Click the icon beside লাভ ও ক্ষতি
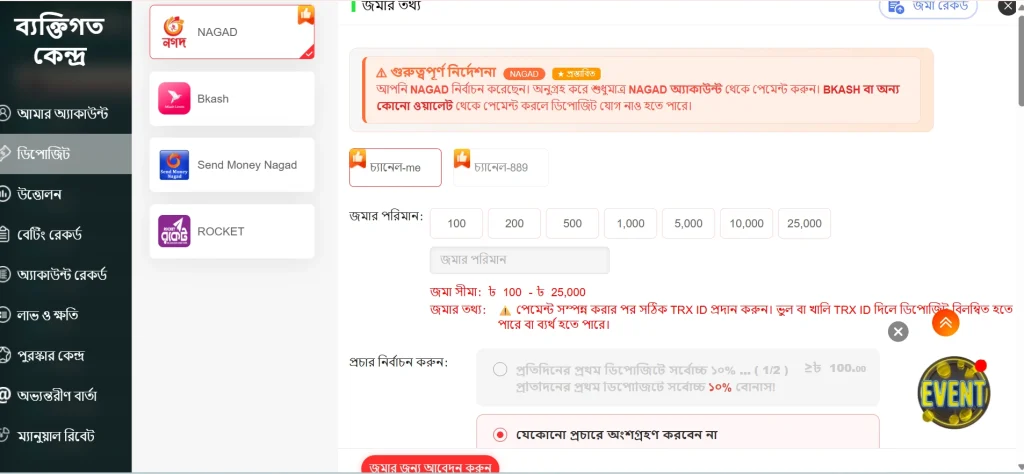Image resolution: width=1024 pixels, height=474 pixels. pos(5,315)
